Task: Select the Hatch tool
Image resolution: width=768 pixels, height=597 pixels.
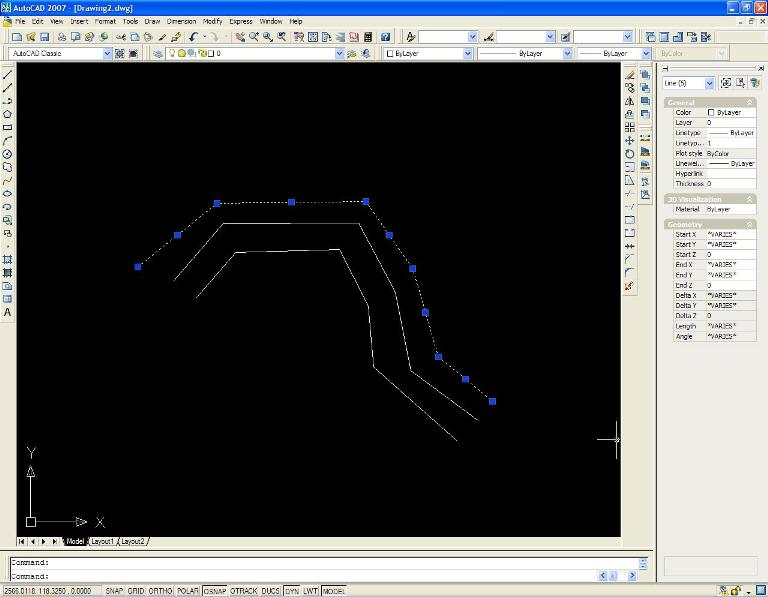Action: (x=7, y=259)
